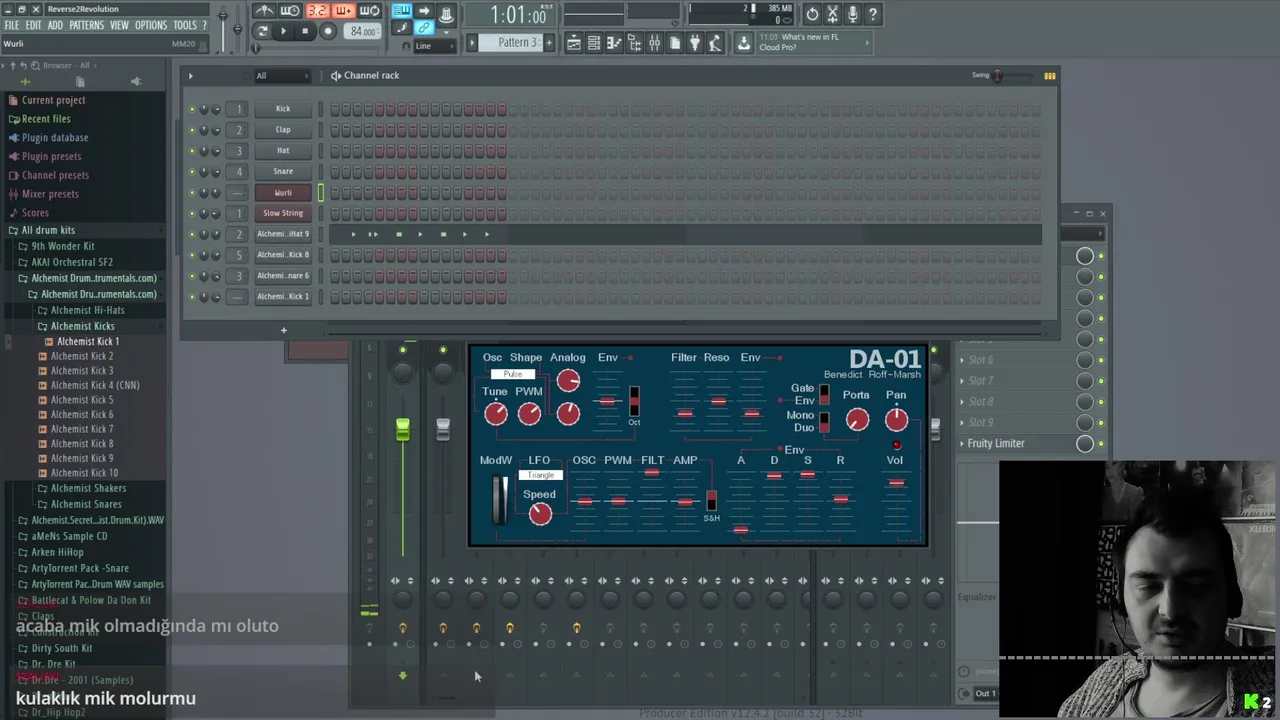Toggle loop recording in transport toolbar
This screenshot has width=1280, height=720.
[x=369, y=11]
